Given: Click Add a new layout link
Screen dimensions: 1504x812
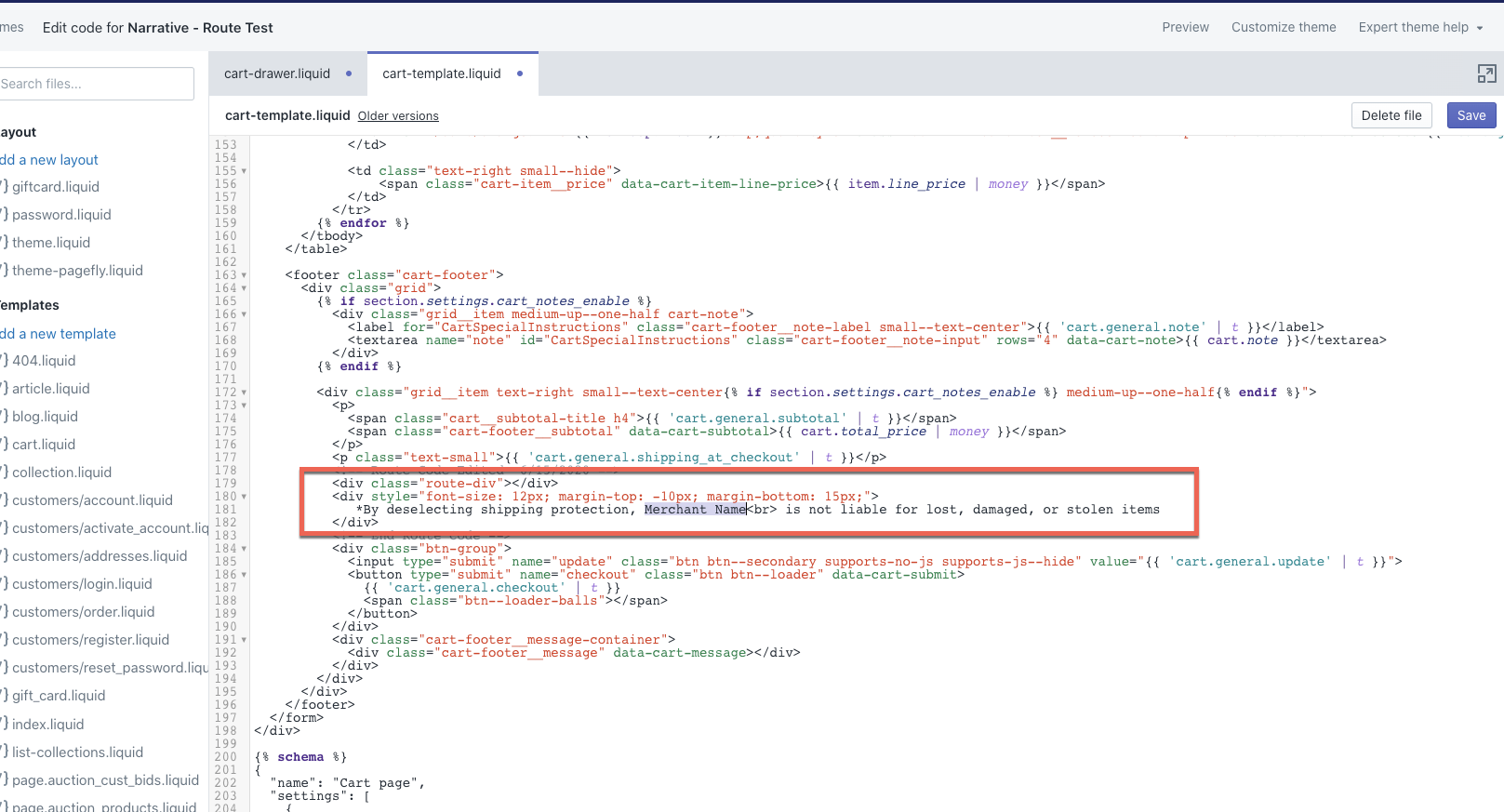Looking at the screenshot, I should tap(48, 160).
